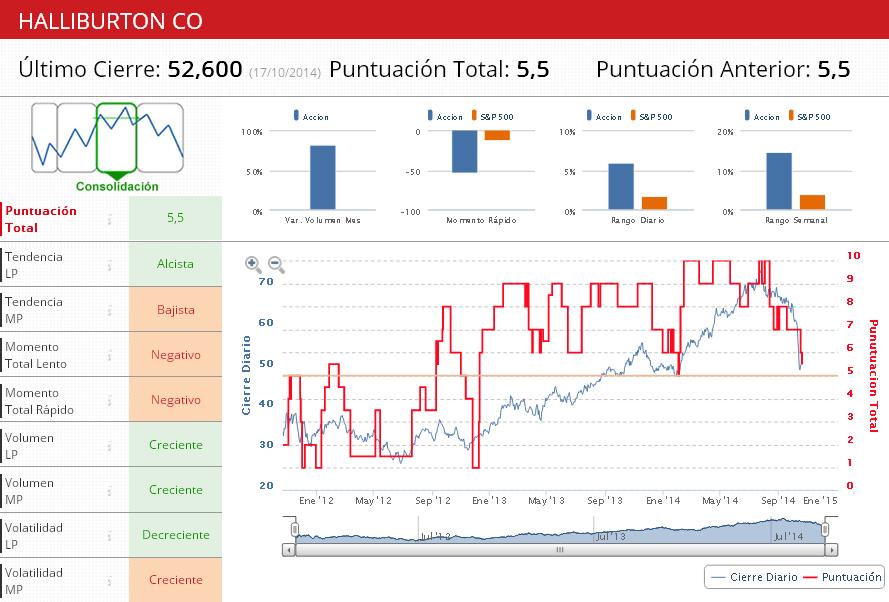The image size is (889, 602).
Task: Click the Ene '13 x-axis label
Action: point(489,501)
